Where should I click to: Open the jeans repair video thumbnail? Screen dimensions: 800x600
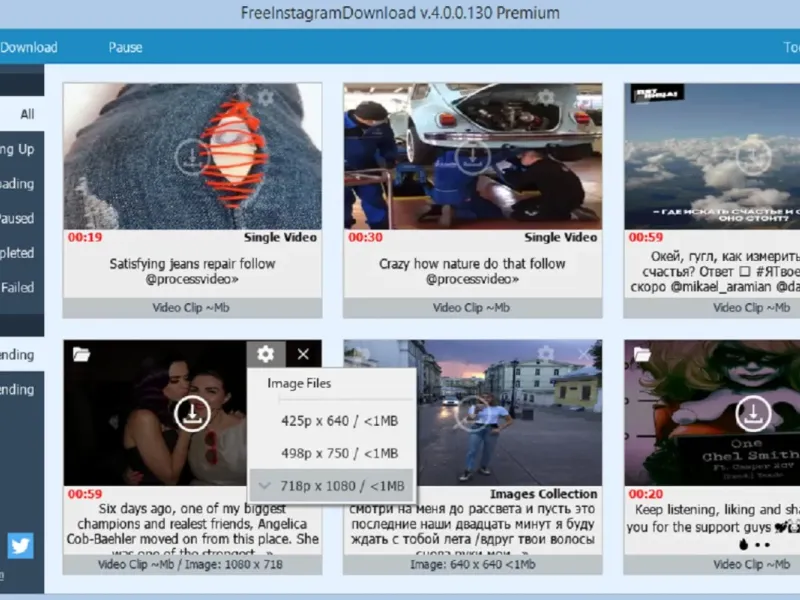coord(192,156)
